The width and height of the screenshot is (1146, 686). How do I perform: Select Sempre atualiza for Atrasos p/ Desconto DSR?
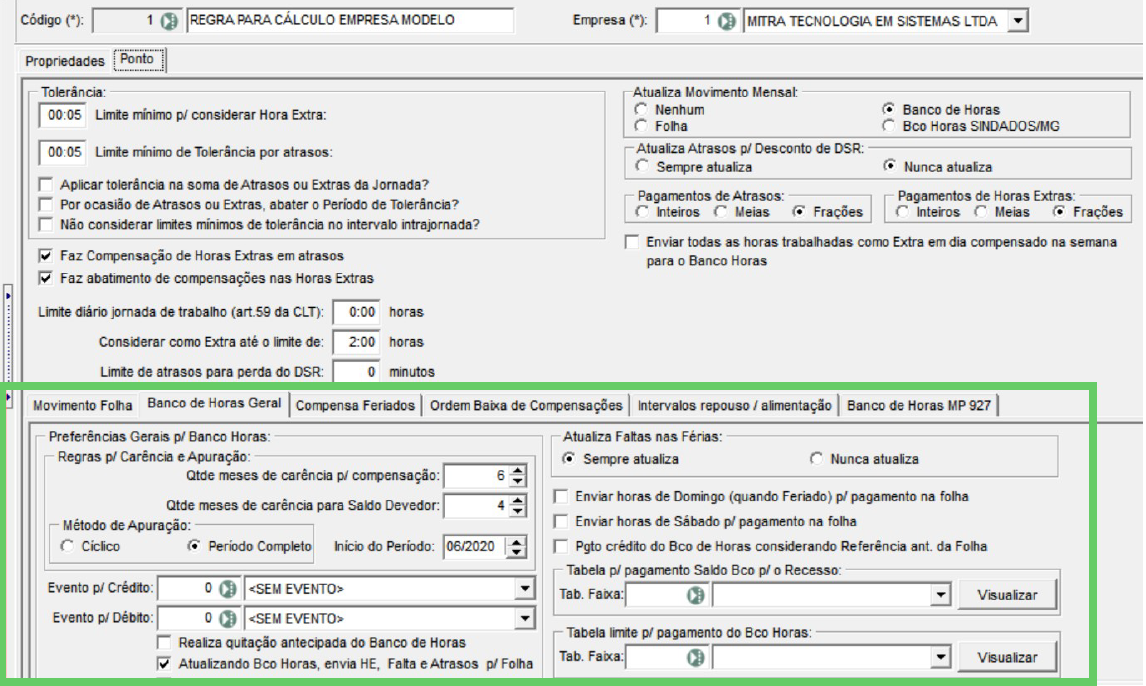[x=642, y=166]
